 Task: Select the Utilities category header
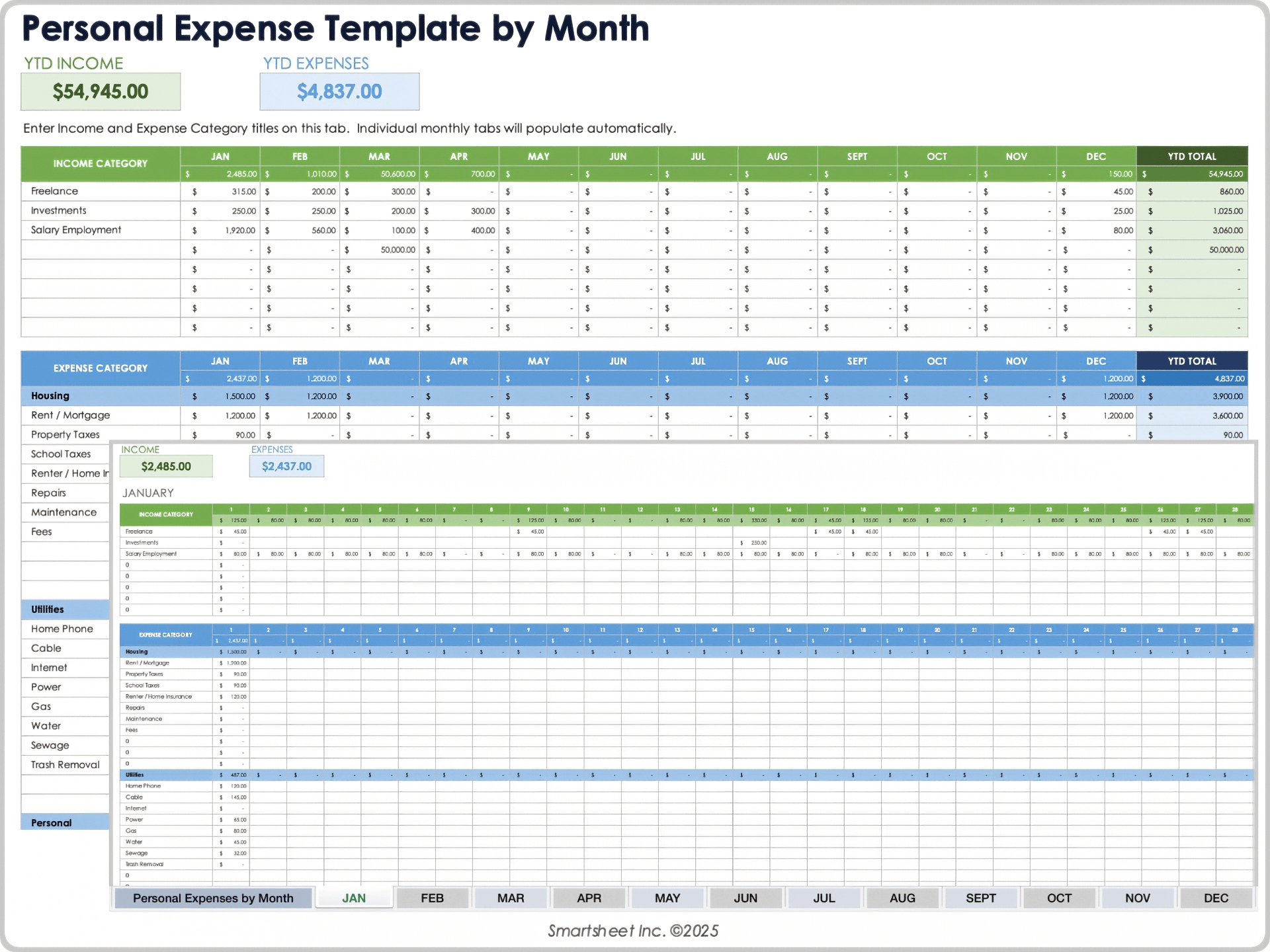[48, 609]
